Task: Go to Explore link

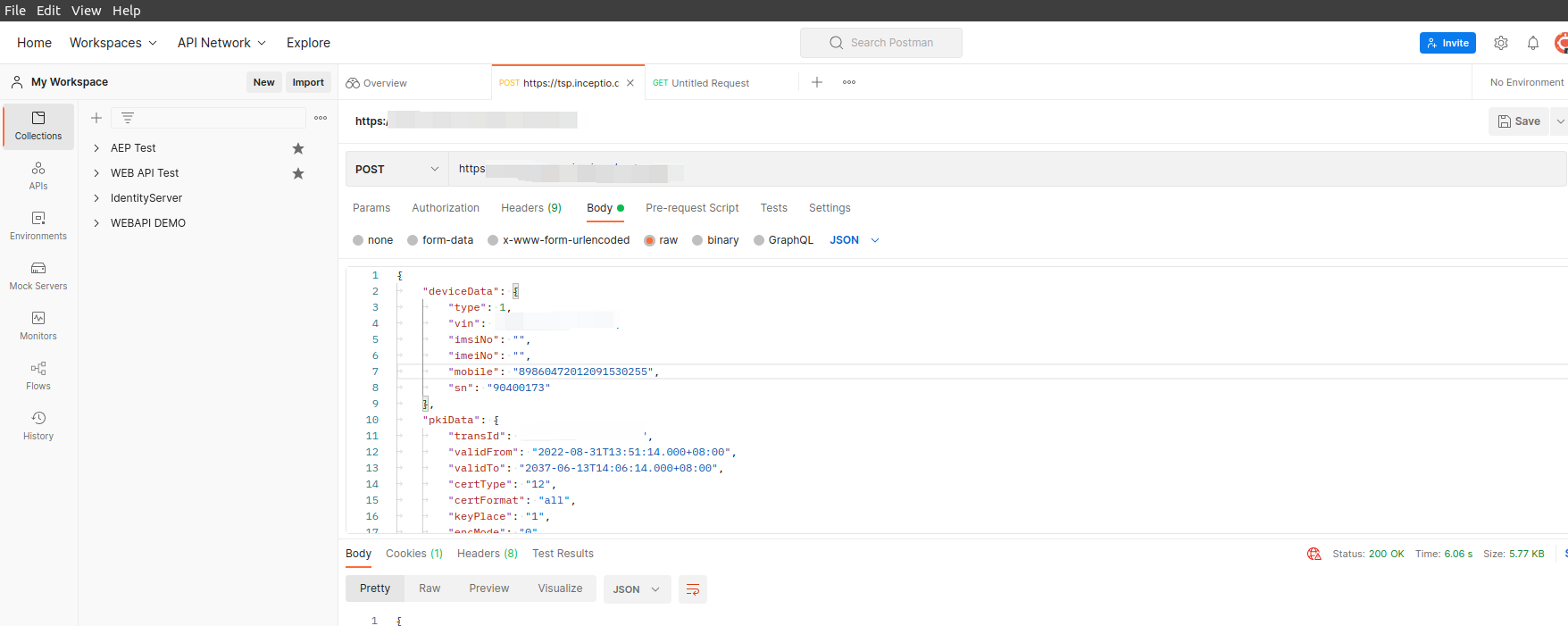Action: 308,43
